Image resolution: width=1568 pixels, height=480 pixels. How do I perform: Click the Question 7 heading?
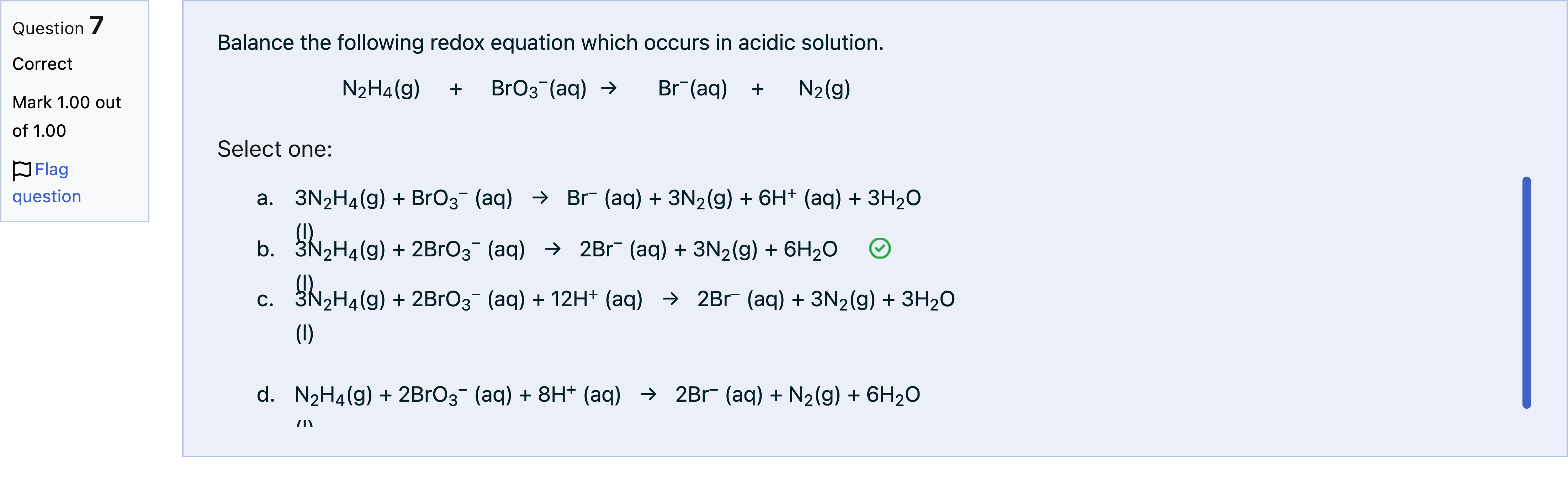click(x=58, y=27)
